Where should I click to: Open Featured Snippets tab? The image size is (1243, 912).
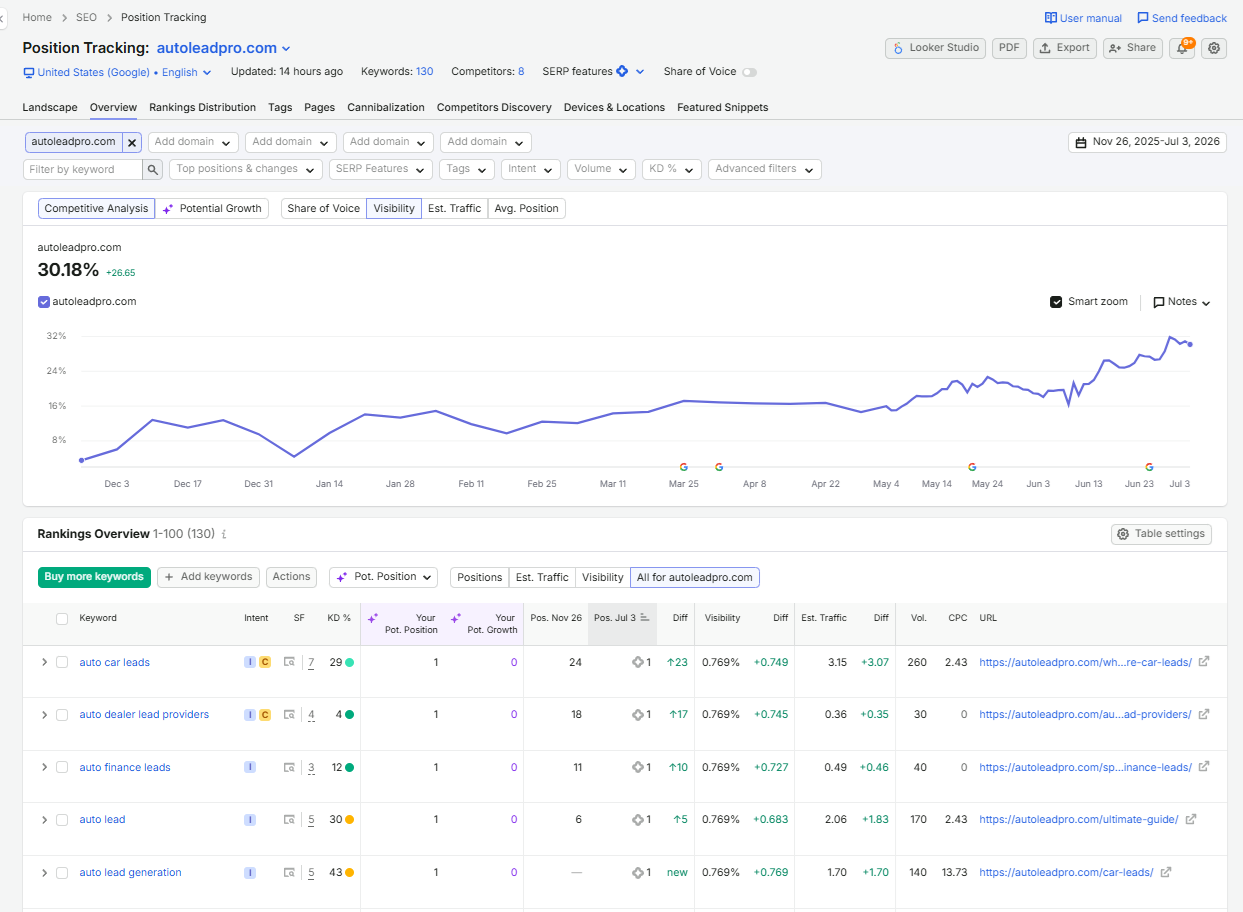(723, 107)
